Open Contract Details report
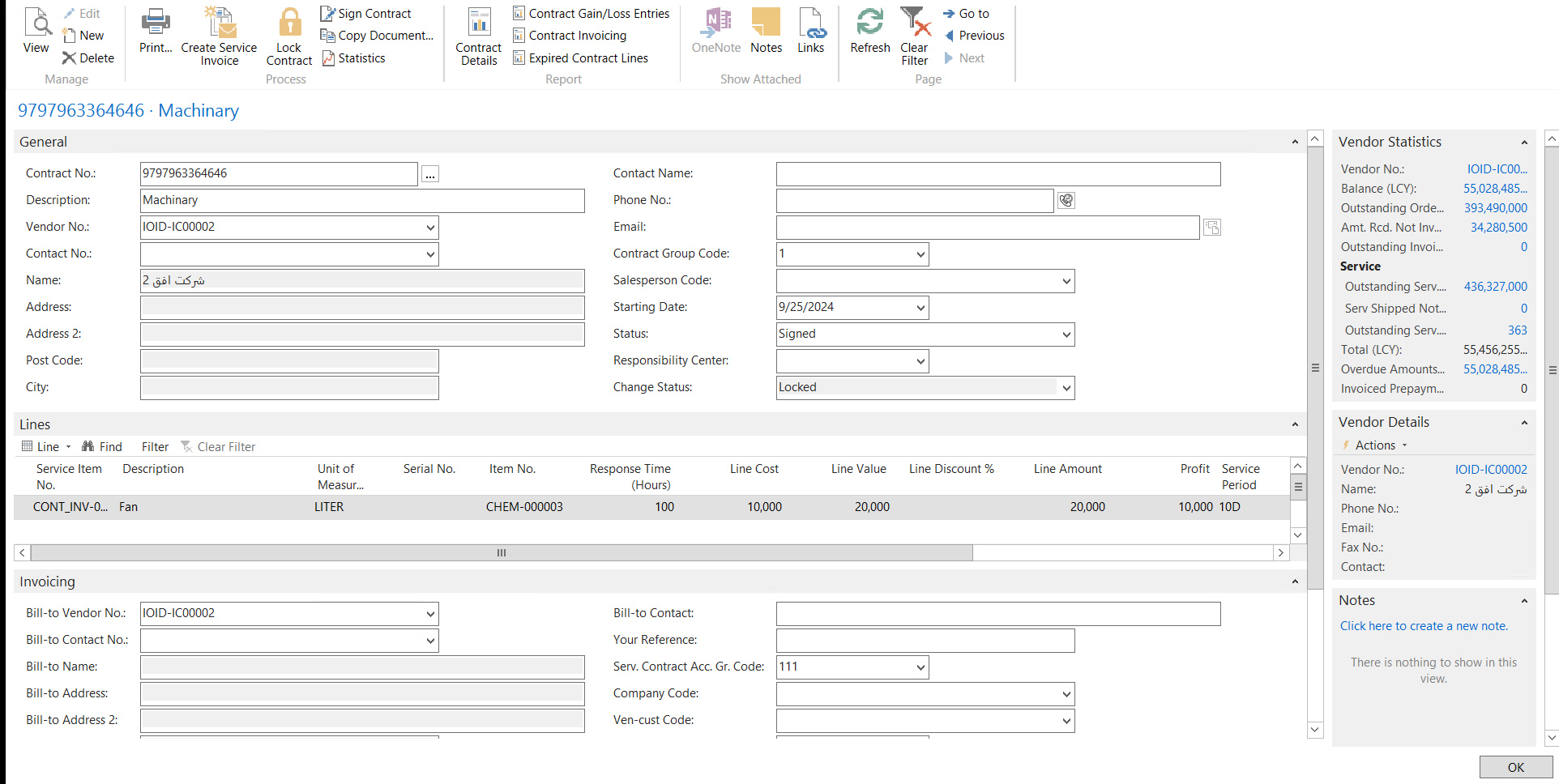The width and height of the screenshot is (1559, 784). 479,36
